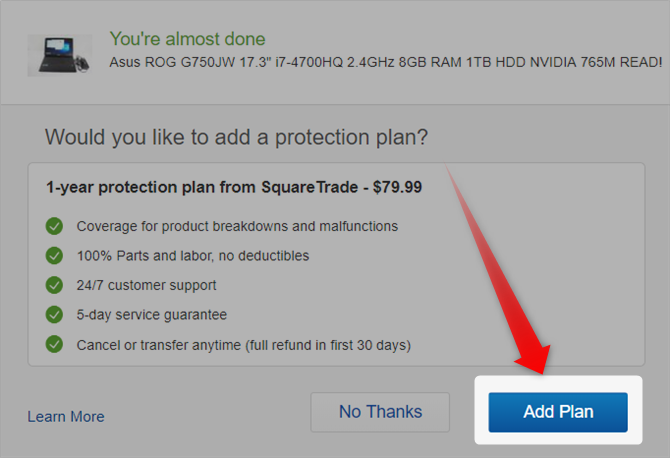Click the green checkmark beside product breakdowns coverage
Viewport: 670px width, 458px height.
(55, 226)
